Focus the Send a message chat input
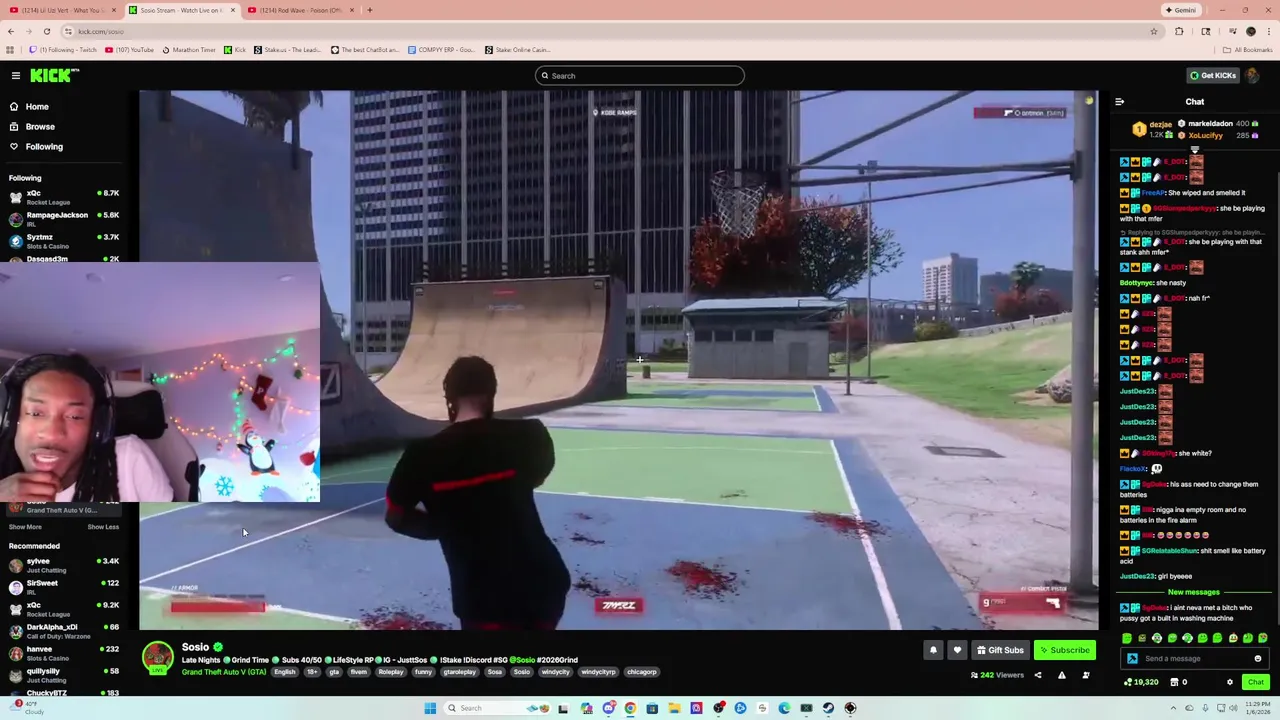The height and width of the screenshot is (720, 1280). click(x=1195, y=658)
